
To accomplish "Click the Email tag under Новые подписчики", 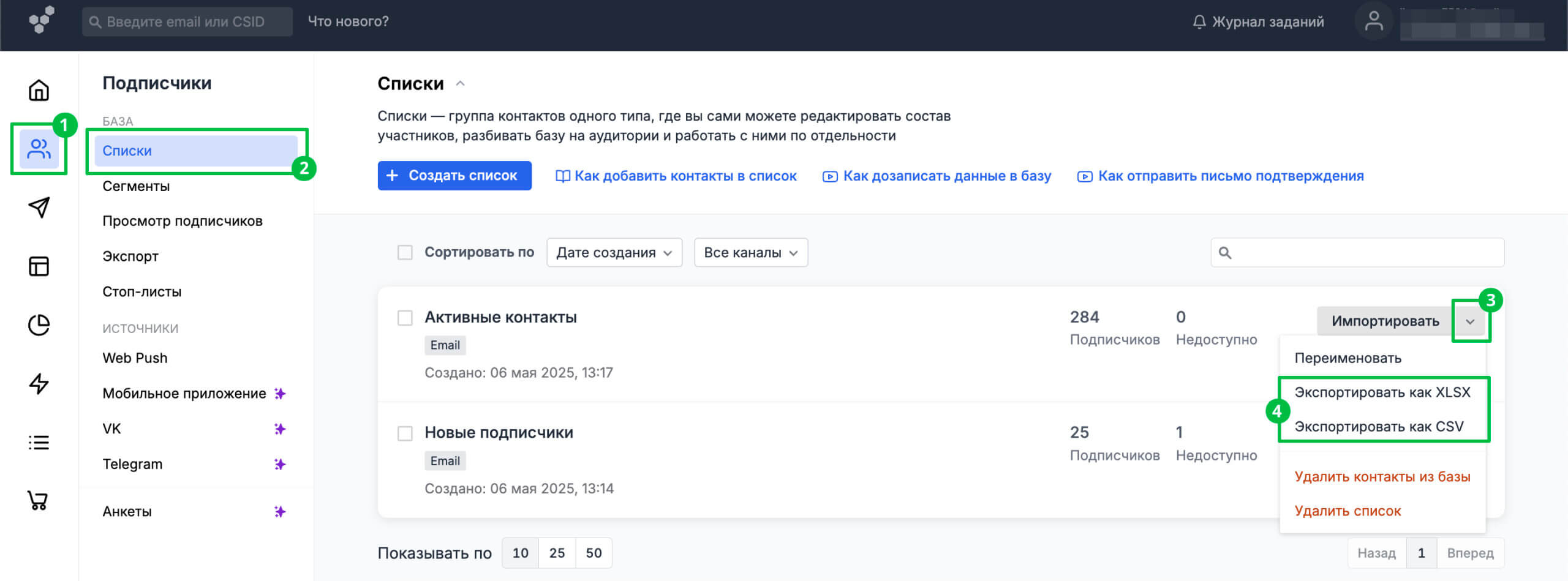I will pos(445,461).
